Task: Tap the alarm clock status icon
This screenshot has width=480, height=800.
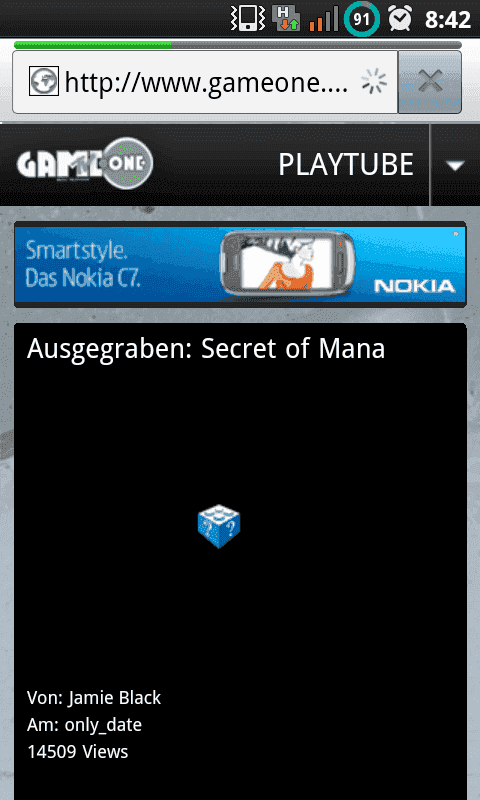Action: point(400,19)
